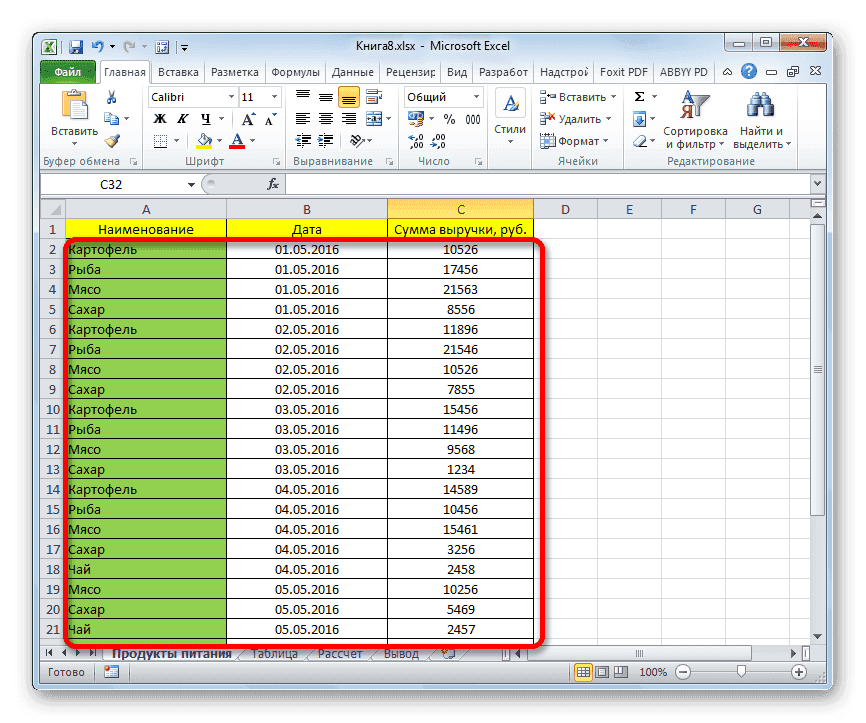Open the font size dropdown
Image resolution: width=866 pixels, height=723 pixels.
click(x=272, y=97)
